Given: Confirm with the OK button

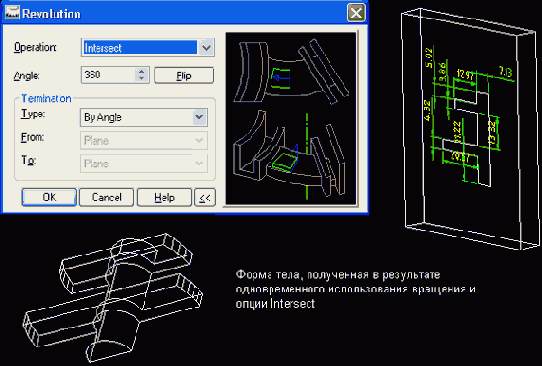Looking at the screenshot, I should (x=49, y=197).
